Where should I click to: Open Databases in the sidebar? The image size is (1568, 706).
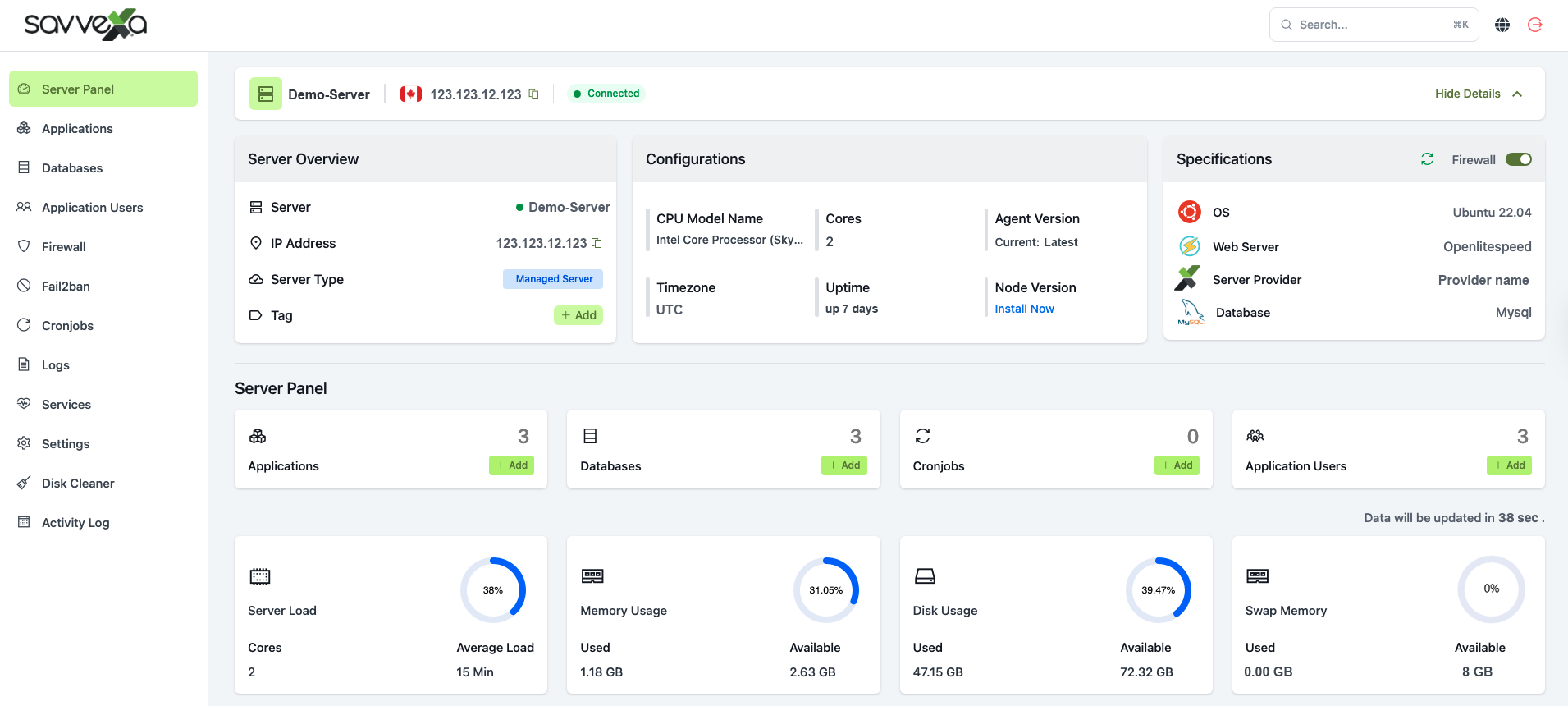coord(72,168)
